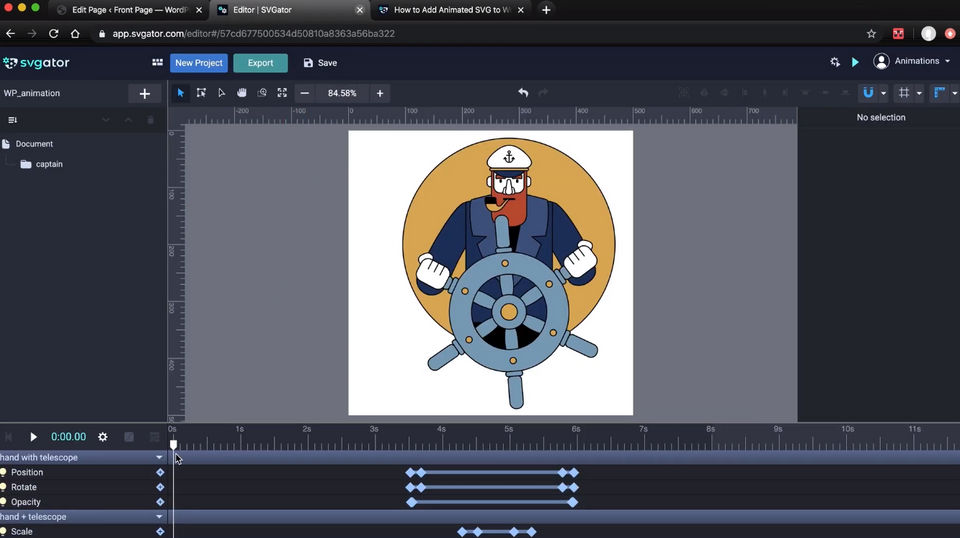Viewport: 960px width, 538px height.
Task: Click the fit-to-screen icon
Action: tap(282, 93)
